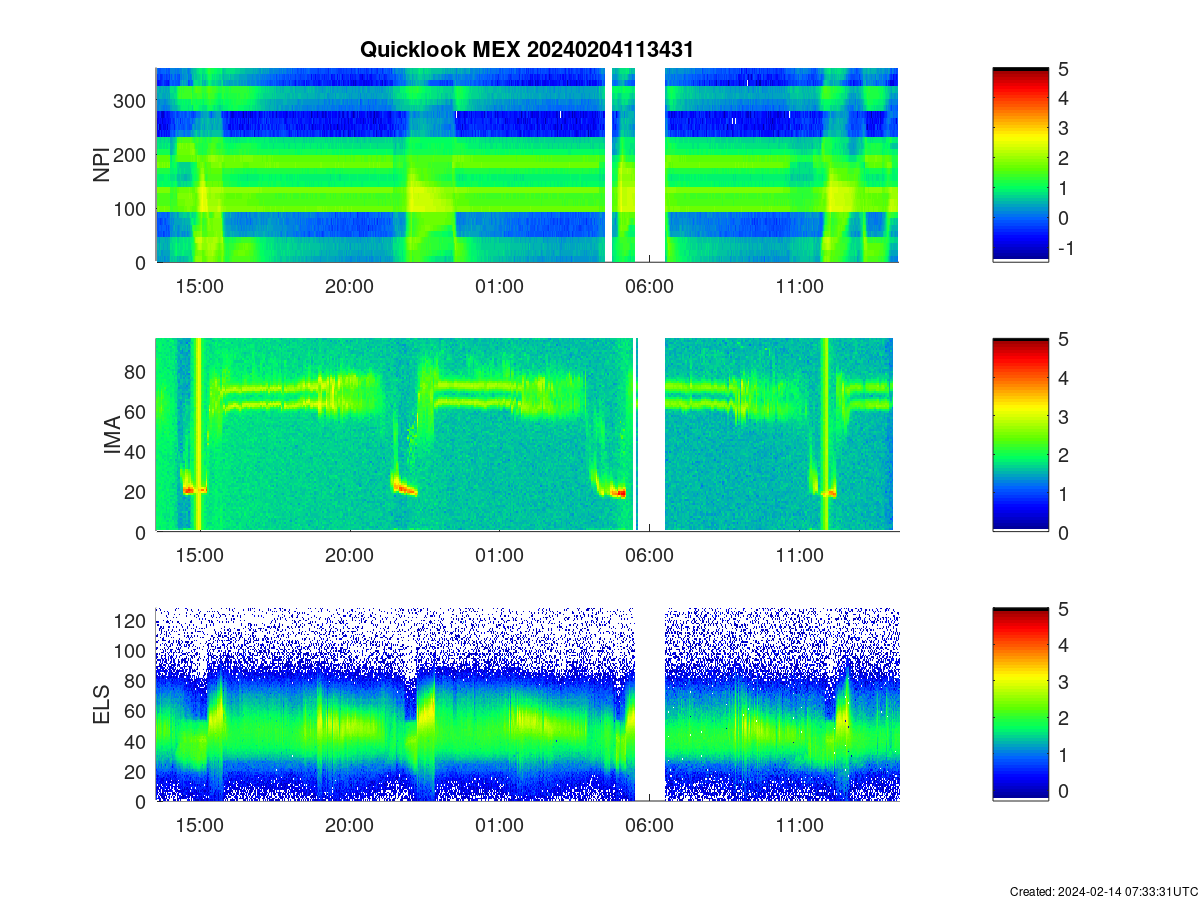Select the IMA spectrogram panel

pos(527,435)
